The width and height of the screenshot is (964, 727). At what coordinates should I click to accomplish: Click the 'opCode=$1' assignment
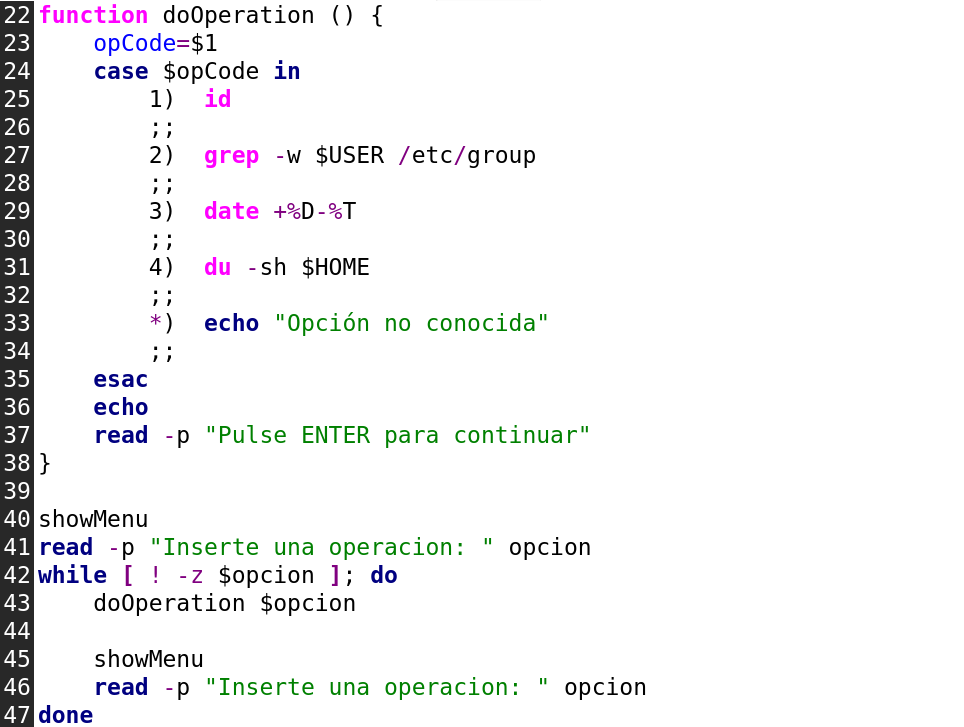click(155, 44)
